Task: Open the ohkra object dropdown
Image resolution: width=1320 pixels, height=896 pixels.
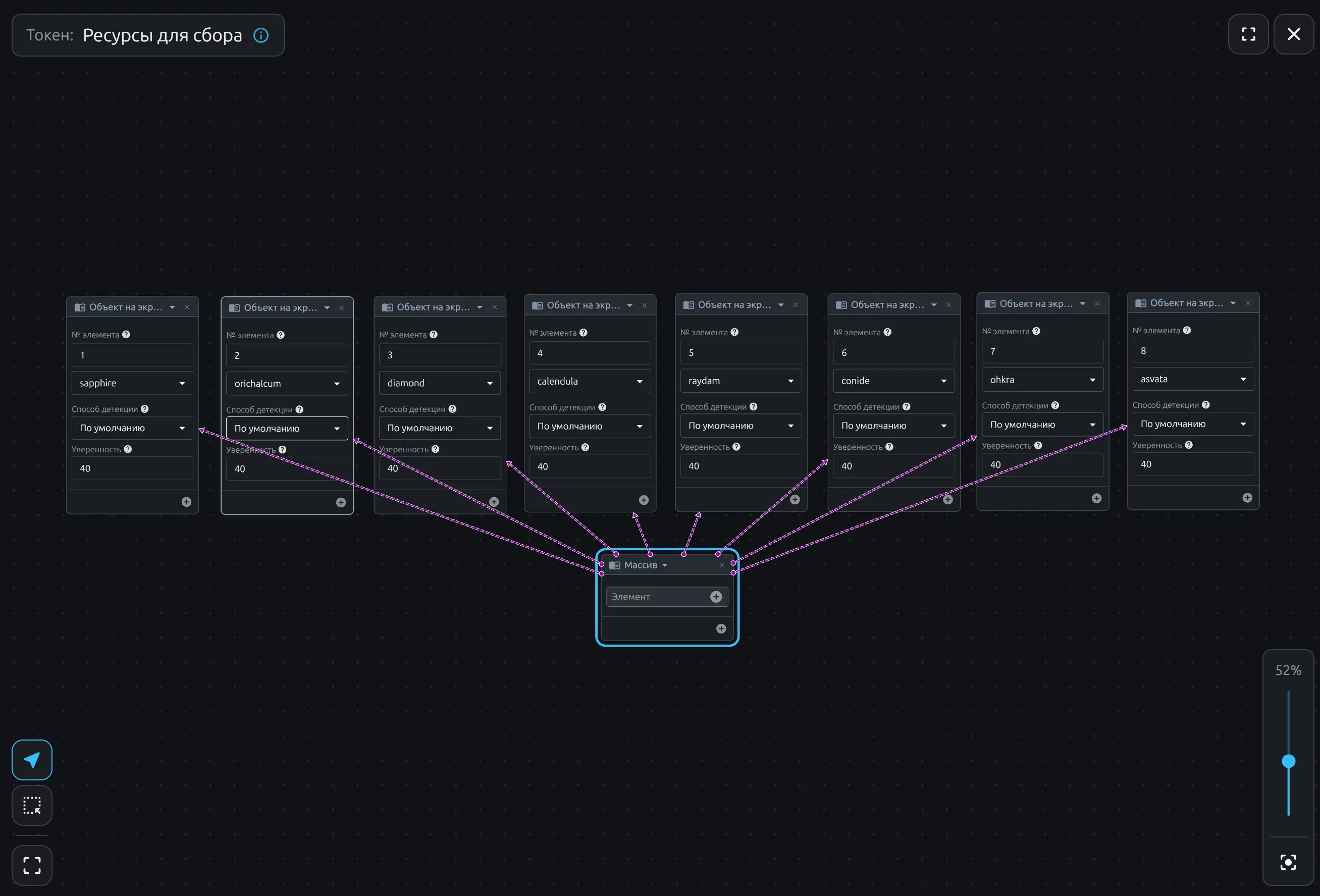Action: pyautogui.click(x=1042, y=380)
